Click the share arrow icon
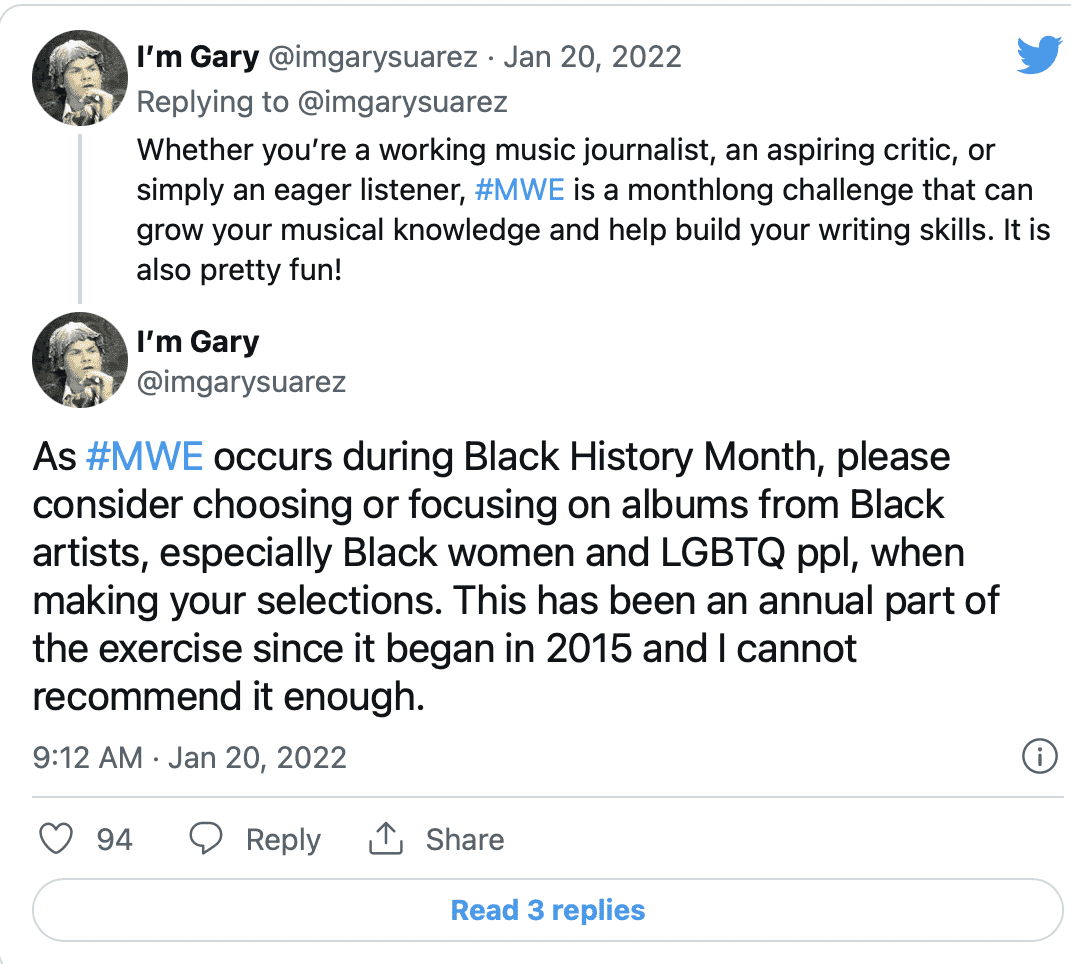The width and height of the screenshot is (1071, 964). pyautogui.click(x=385, y=839)
